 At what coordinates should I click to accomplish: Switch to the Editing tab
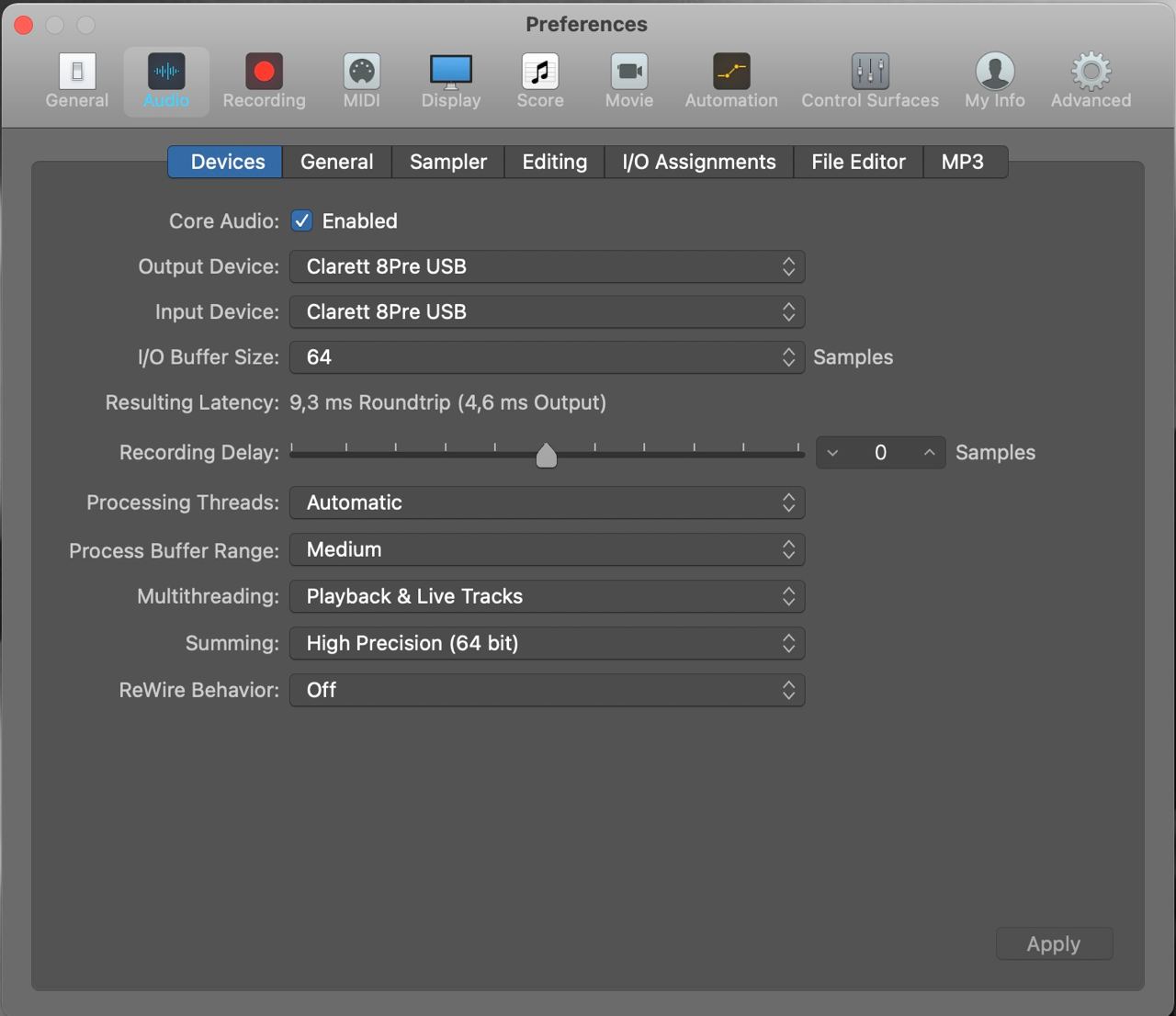[x=554, y=162]
